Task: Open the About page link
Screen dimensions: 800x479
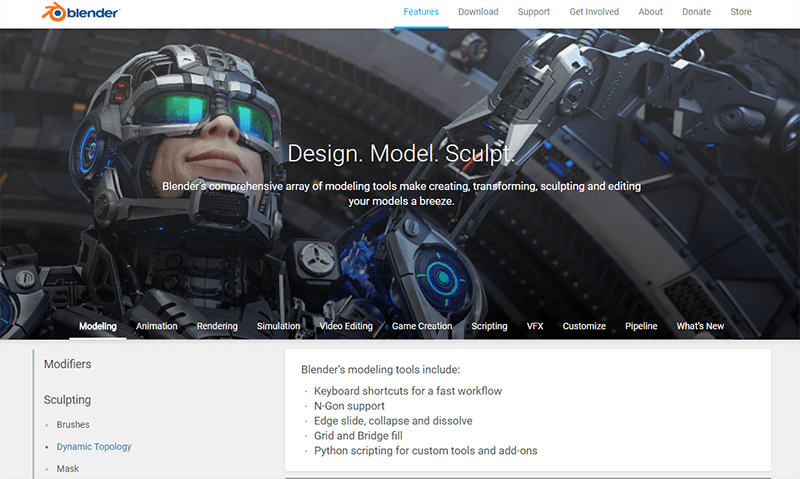Action: (x=651, y=12)
